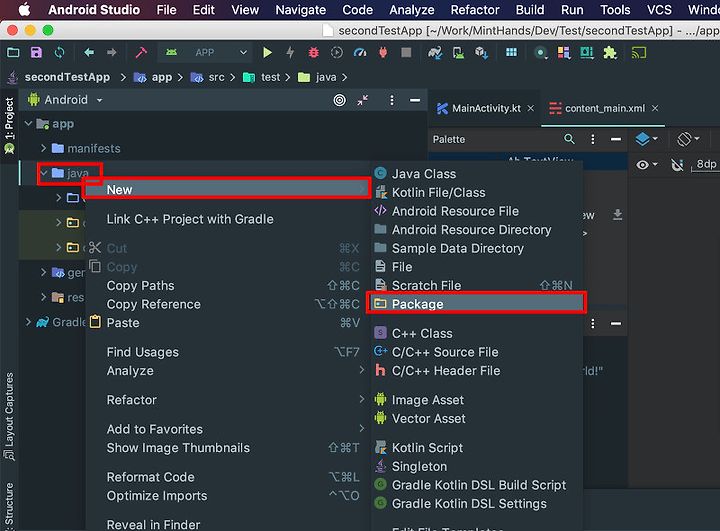This screenshot has height=531, width=720.
Task: Click the Stop square icon
Action: click(x=406, y=52)
